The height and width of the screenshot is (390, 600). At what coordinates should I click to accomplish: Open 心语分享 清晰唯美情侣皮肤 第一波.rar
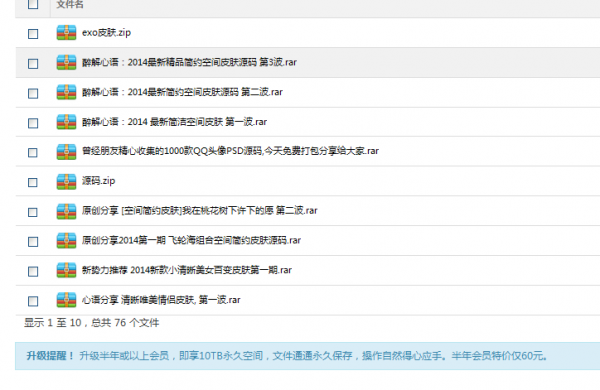click(161, 300)
